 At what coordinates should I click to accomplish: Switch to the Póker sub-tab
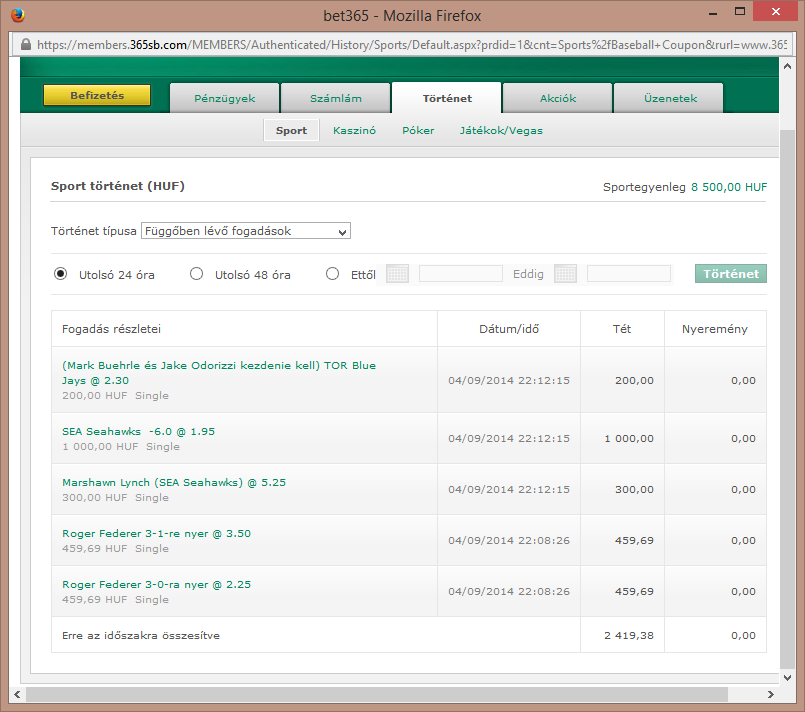[x=418, y=130]
